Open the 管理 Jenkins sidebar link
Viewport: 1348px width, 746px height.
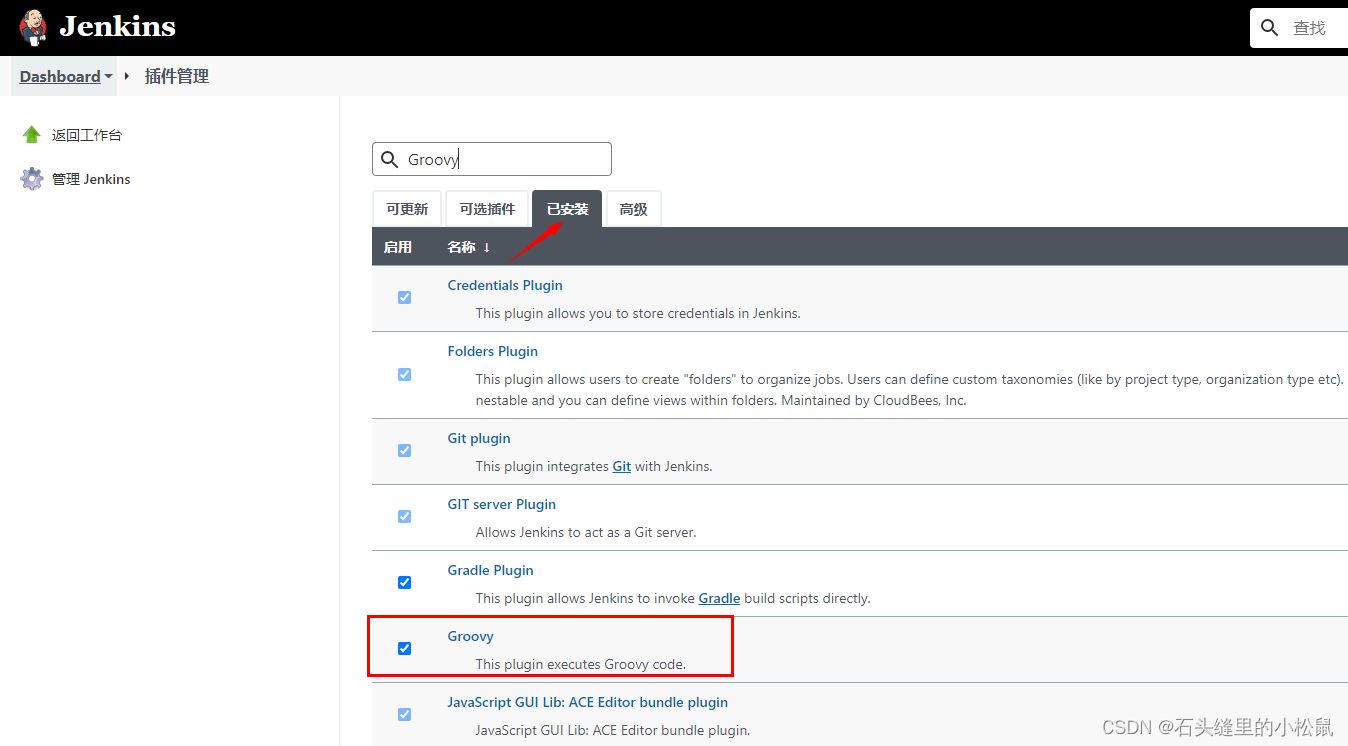(x=91, y=179)
